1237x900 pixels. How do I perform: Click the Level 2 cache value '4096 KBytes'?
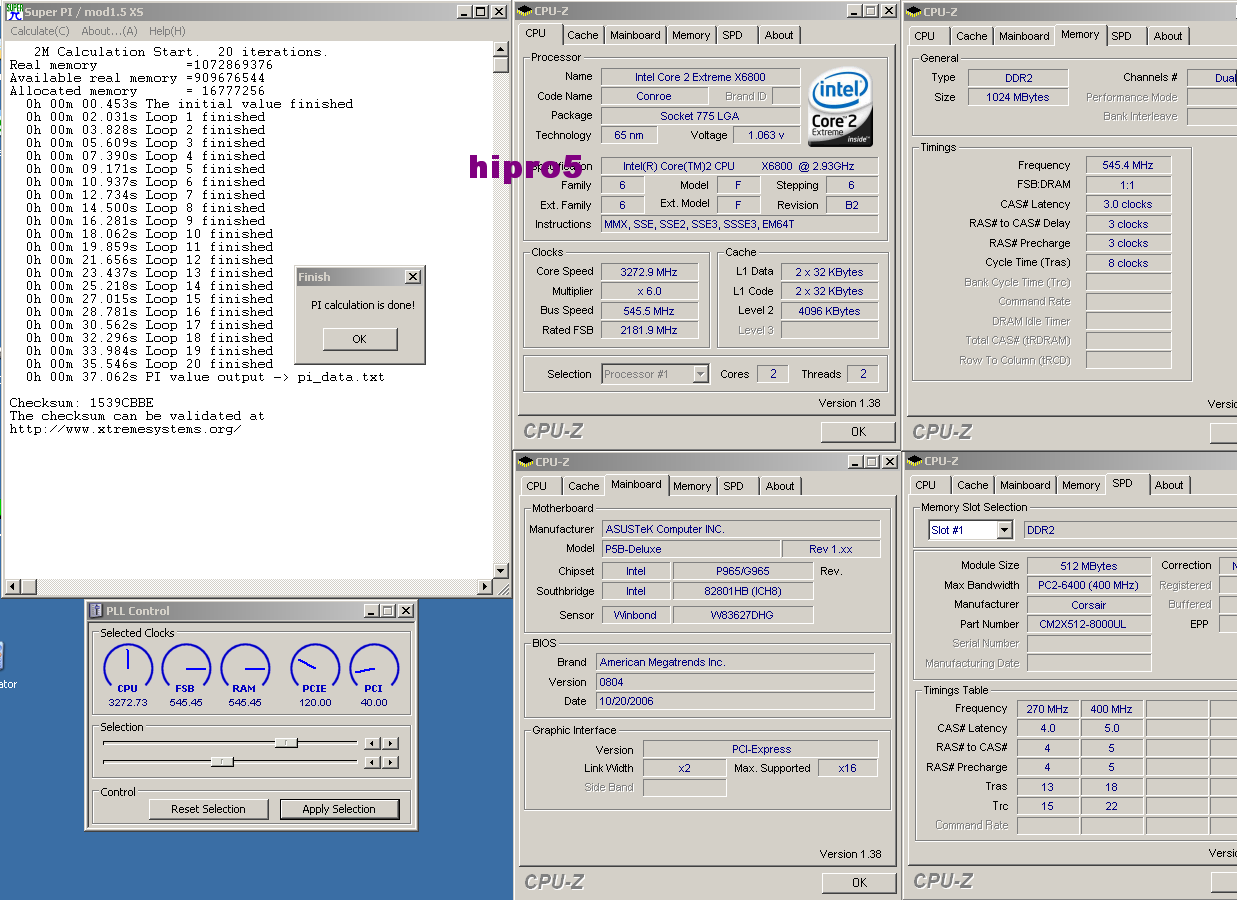click(x=829, y=311)
